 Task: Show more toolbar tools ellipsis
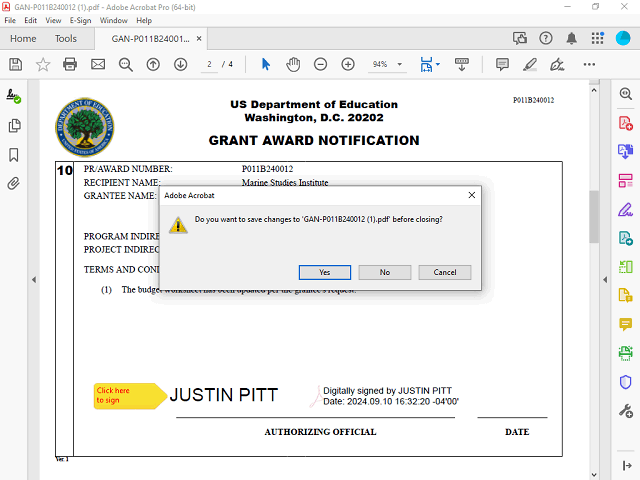(x=589, y=64)
